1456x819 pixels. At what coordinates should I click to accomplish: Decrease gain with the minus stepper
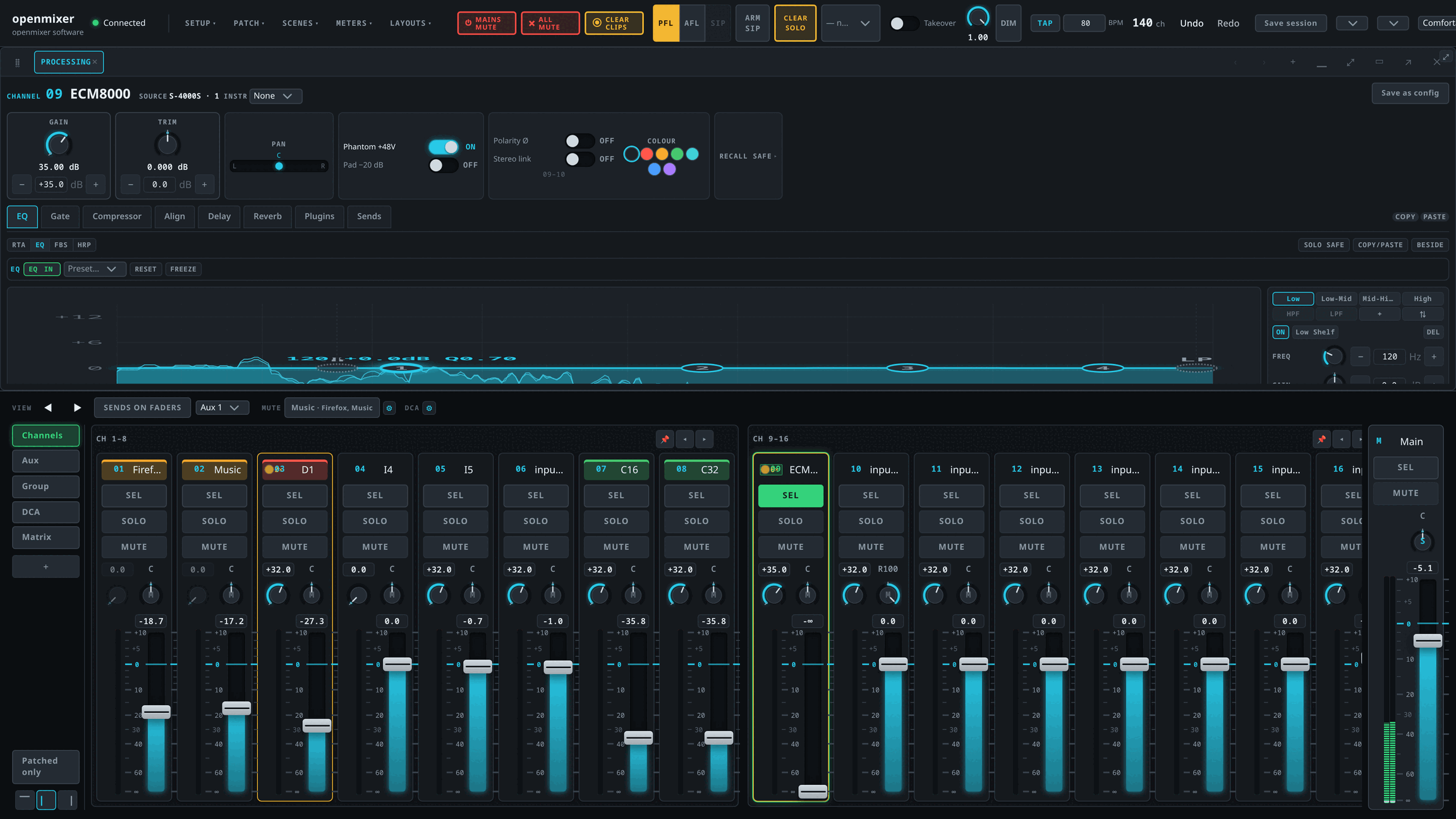click(x=22, y=185)
